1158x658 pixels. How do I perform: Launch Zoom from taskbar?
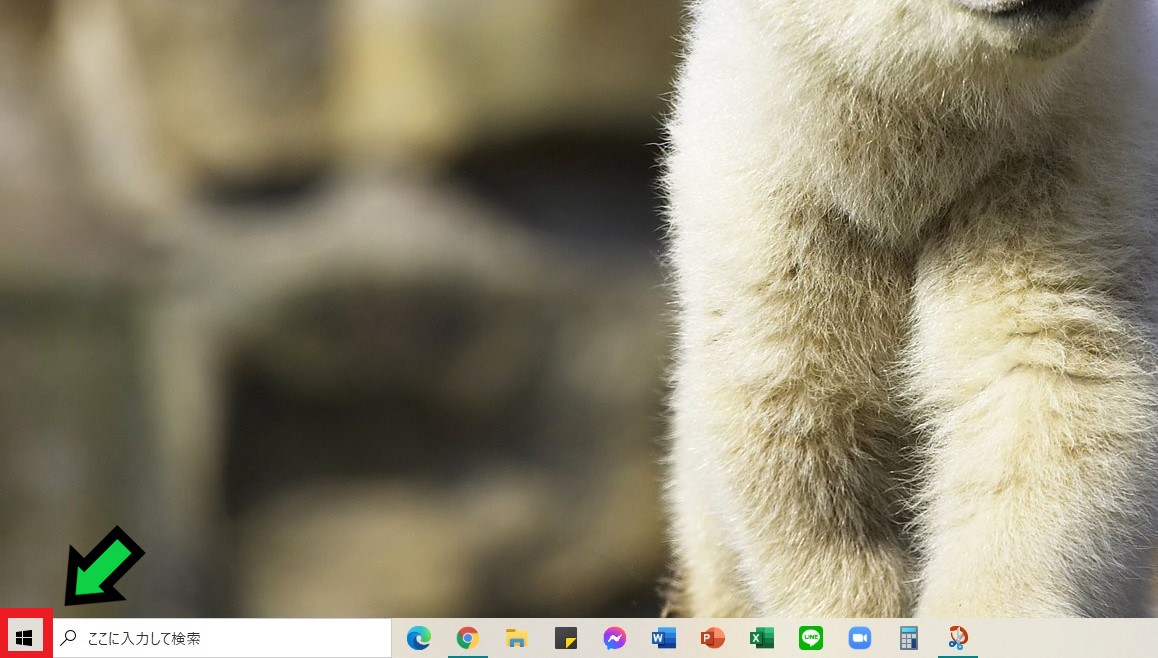coord(860,637)
